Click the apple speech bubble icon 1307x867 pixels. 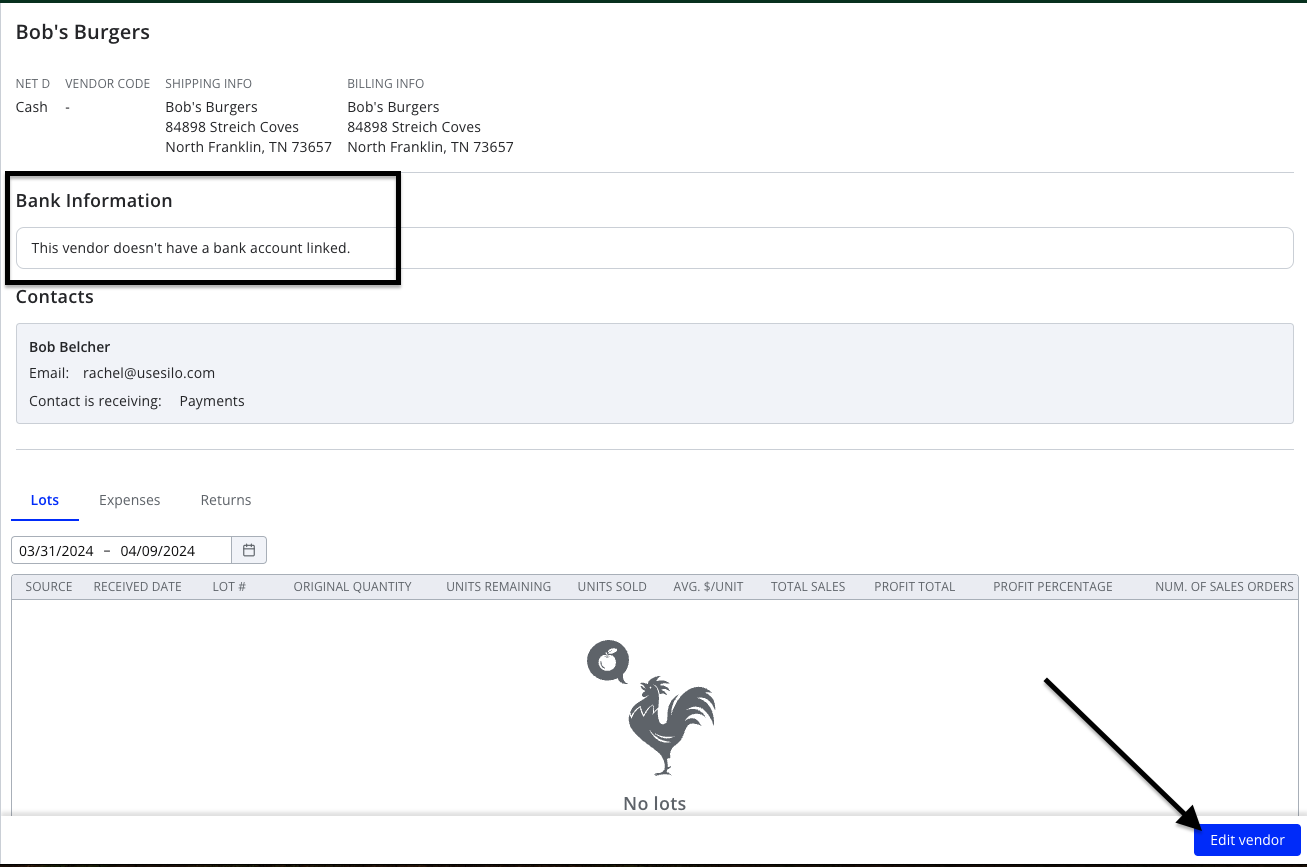click(607, 660)
